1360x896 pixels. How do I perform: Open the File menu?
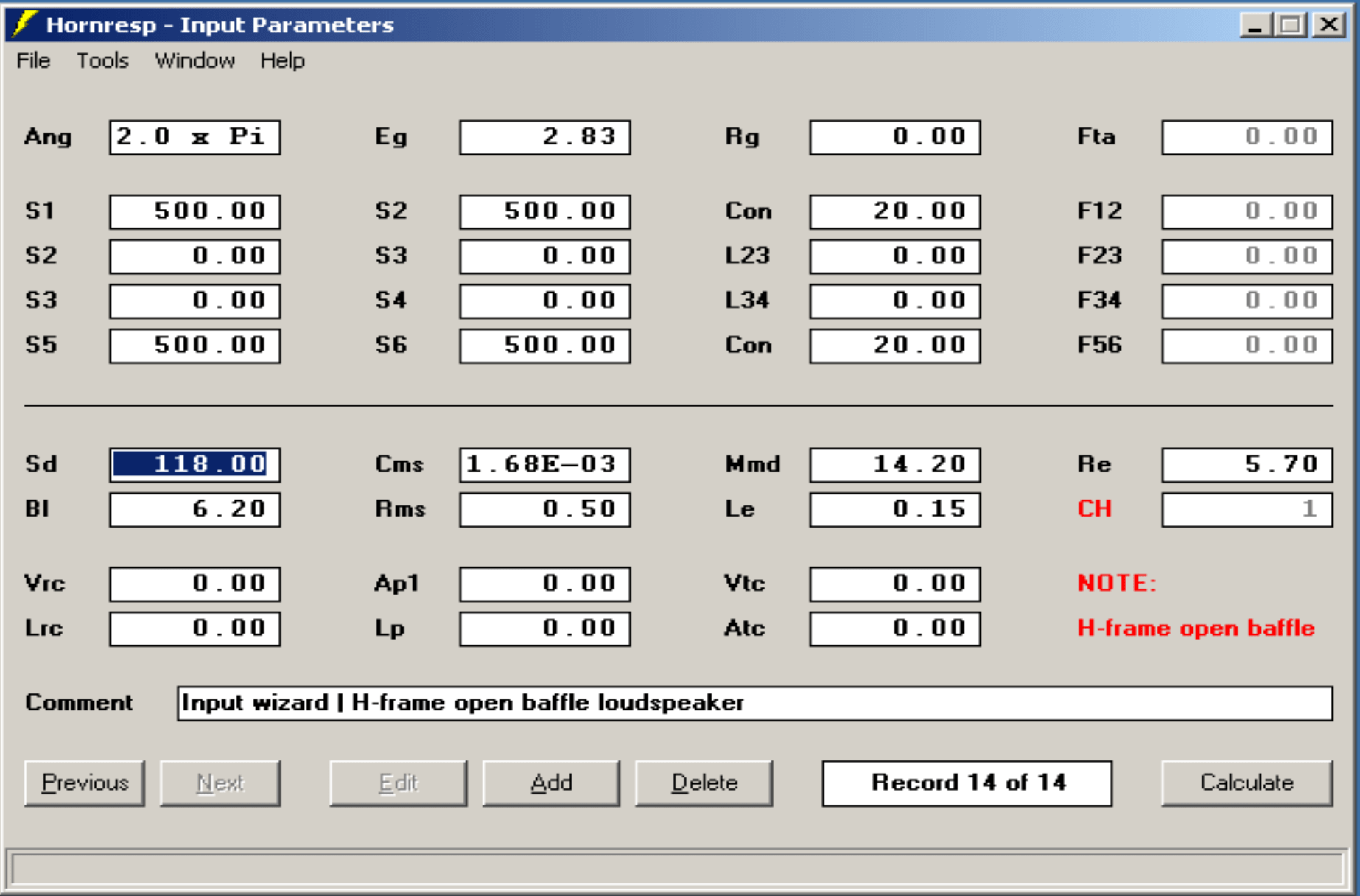[x=34, y=60]
